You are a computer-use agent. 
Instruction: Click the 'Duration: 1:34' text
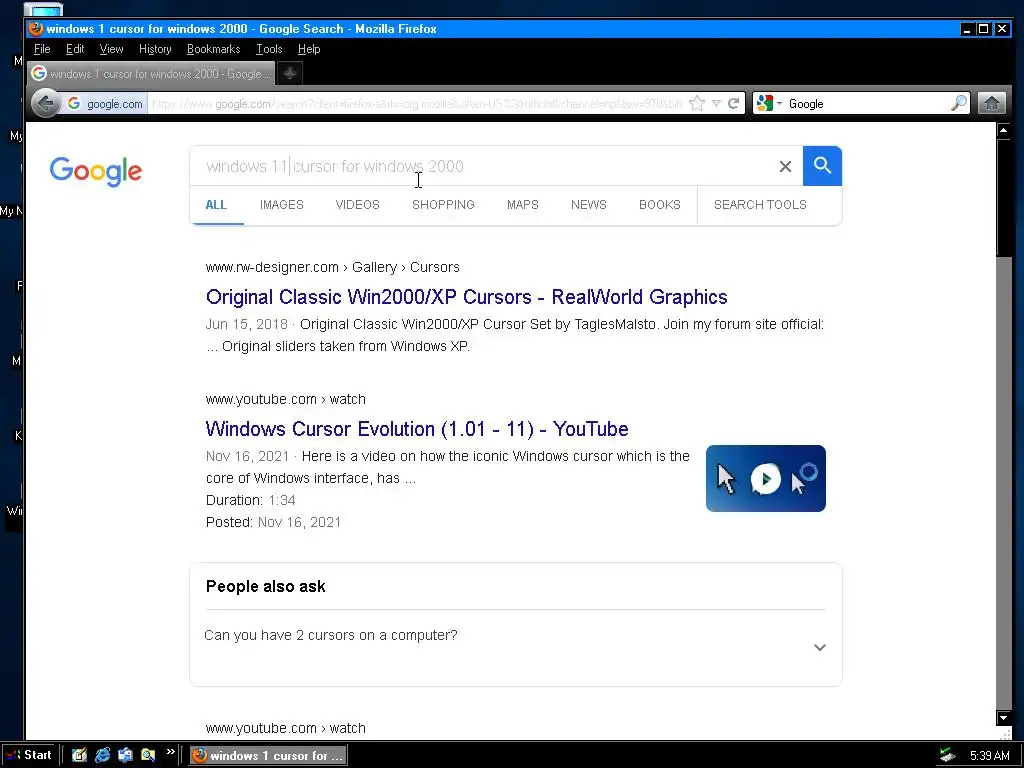click(x=251, y=500)
